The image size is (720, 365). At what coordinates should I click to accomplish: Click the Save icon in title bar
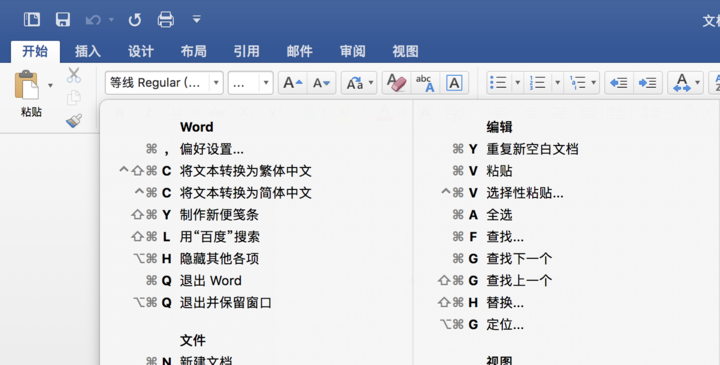point(62,19)
